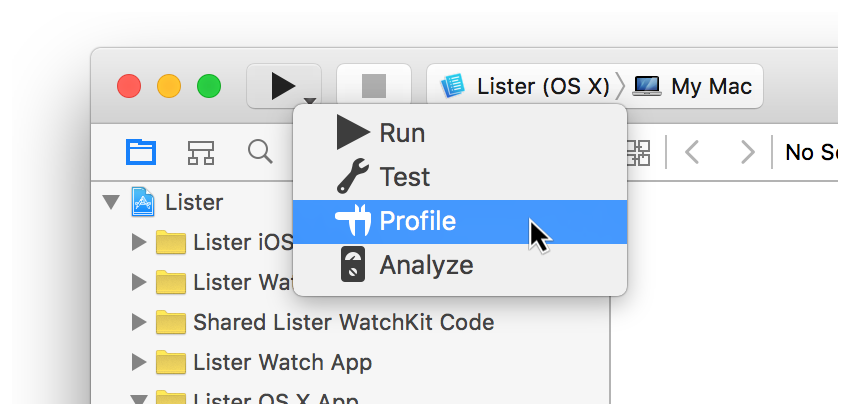Screen dimensions: 850x416
Task: Show the Project navigator folder icon
Action: pyautogui.click(x=141, y=152)
